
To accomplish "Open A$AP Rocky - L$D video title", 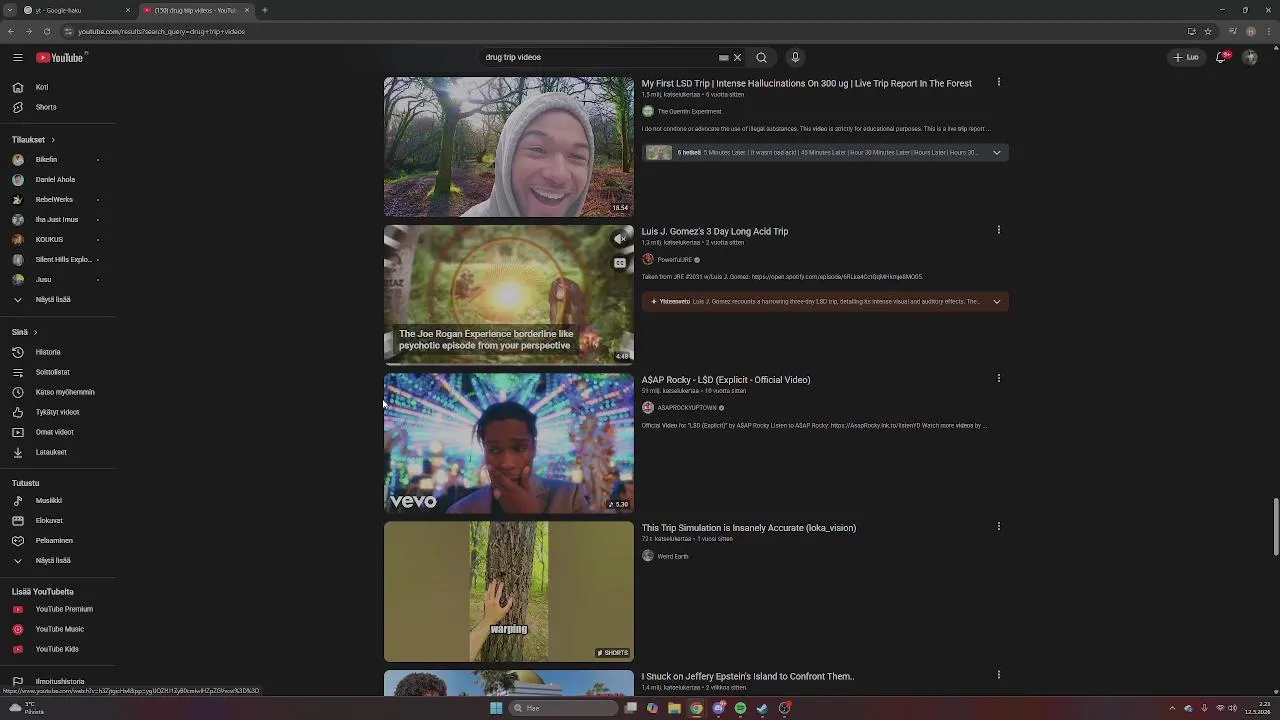I will coord(726,380).
